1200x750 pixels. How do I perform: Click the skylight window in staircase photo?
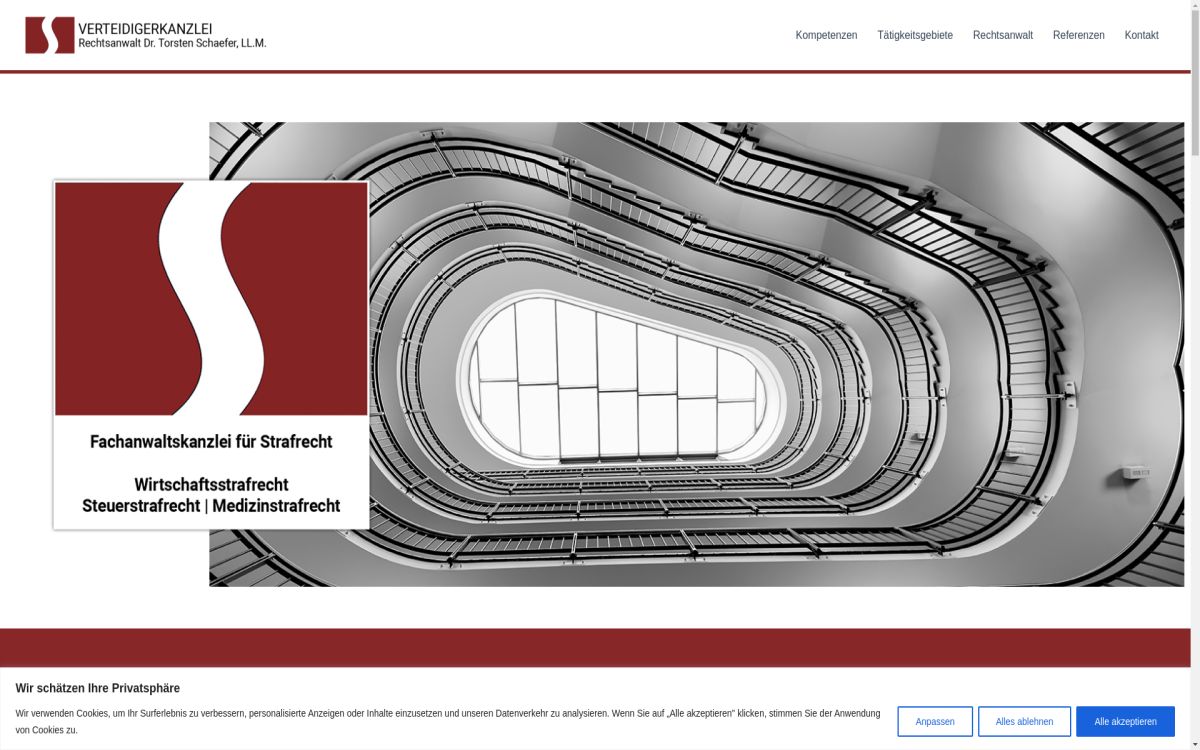click(615, 380)
